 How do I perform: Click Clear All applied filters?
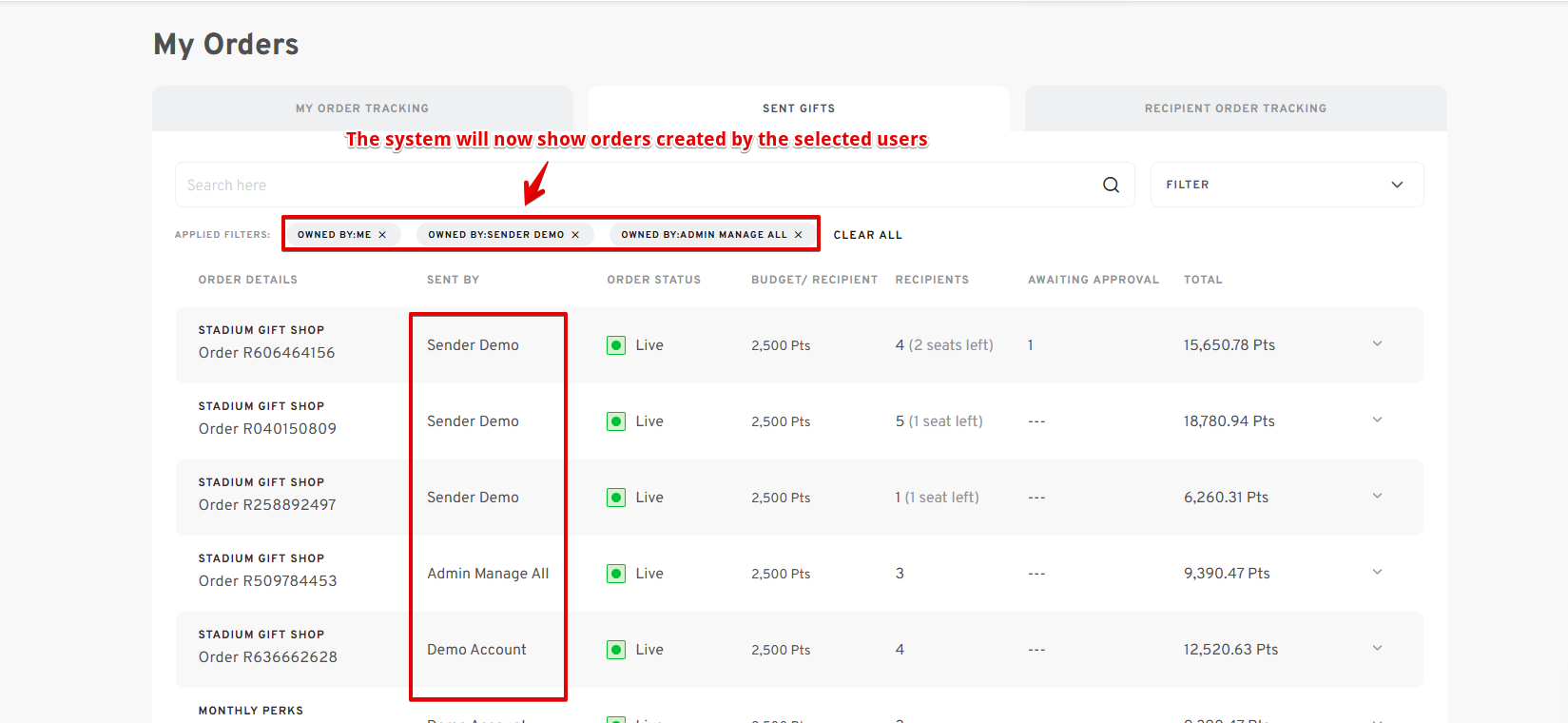pos(867,235)
